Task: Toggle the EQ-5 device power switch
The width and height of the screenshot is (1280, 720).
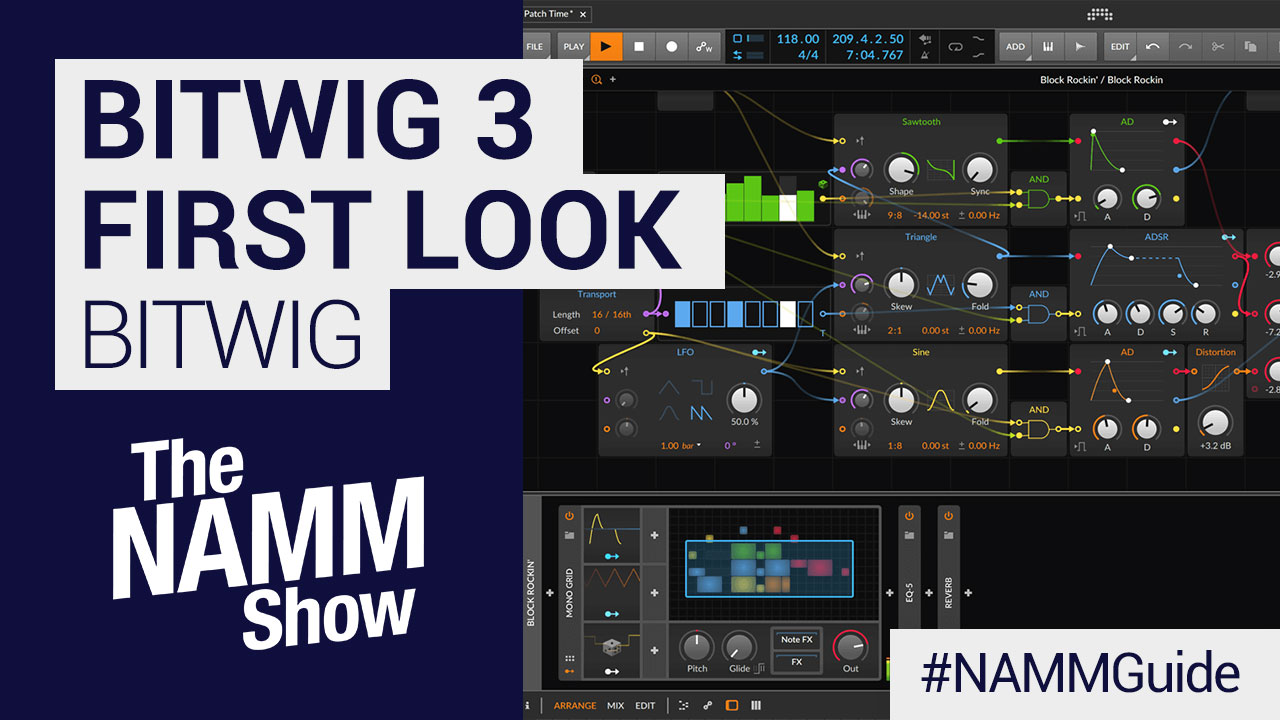Action: pyautogui.click(x=909, y=516)
